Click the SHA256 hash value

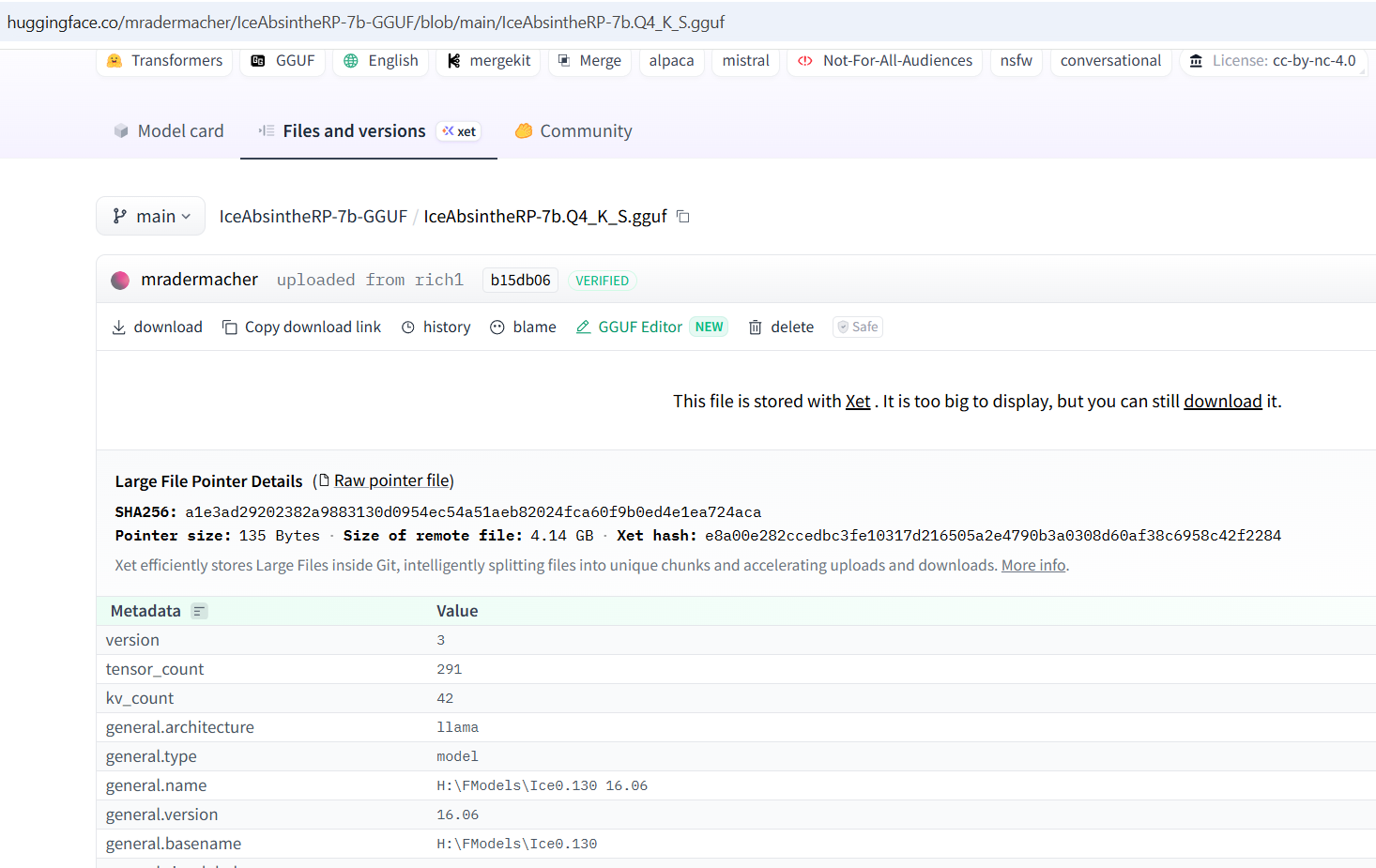pos(473,512)
